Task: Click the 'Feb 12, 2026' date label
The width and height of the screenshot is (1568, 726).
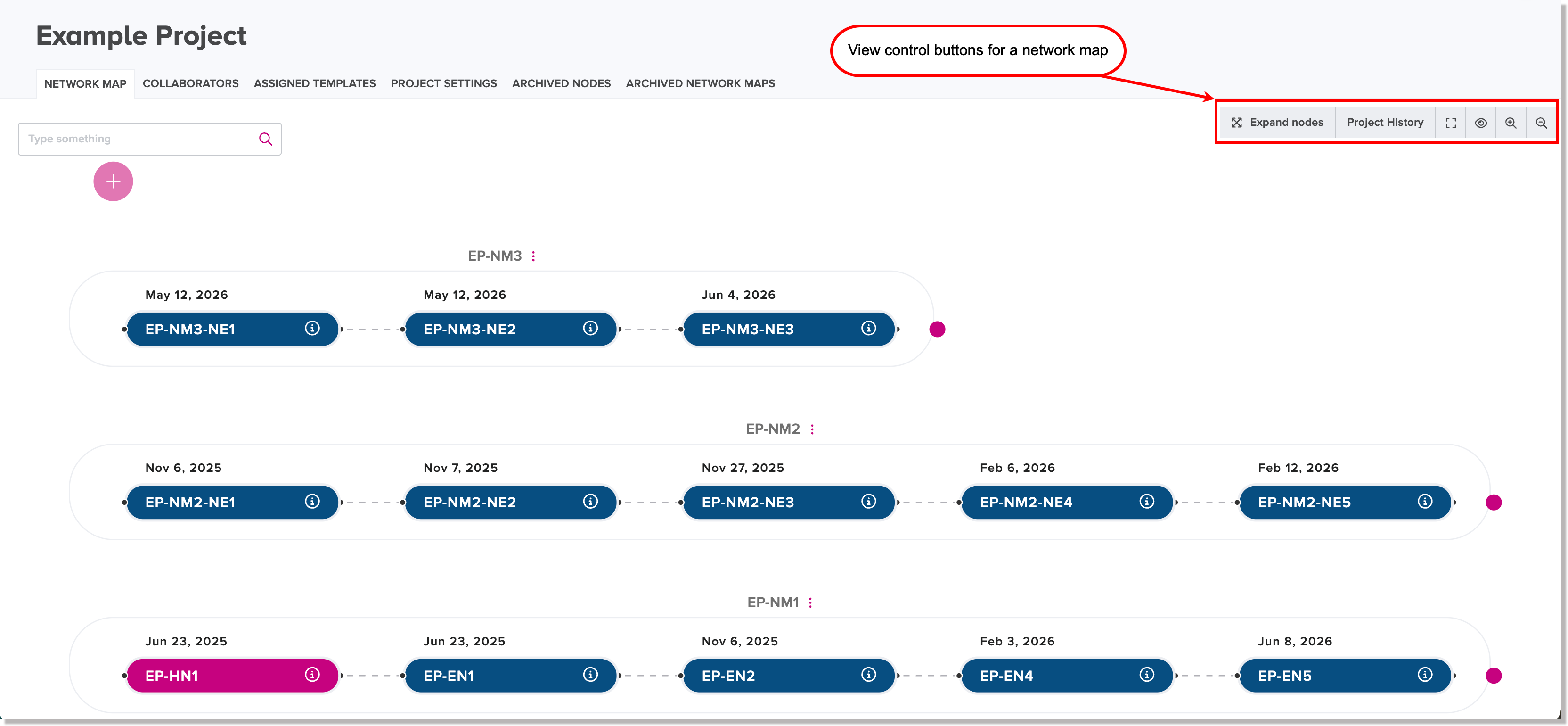Action: pos(1298,468)
